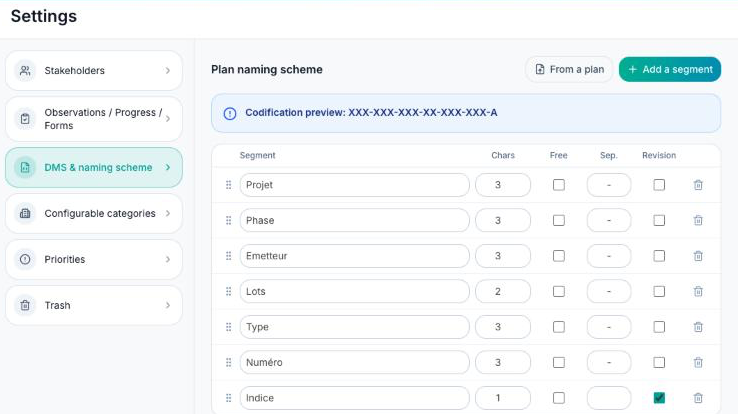The height and width of the screenshot is (414, 738).
Task: Open the Stakeholders settings section
Action: (94, 71)
